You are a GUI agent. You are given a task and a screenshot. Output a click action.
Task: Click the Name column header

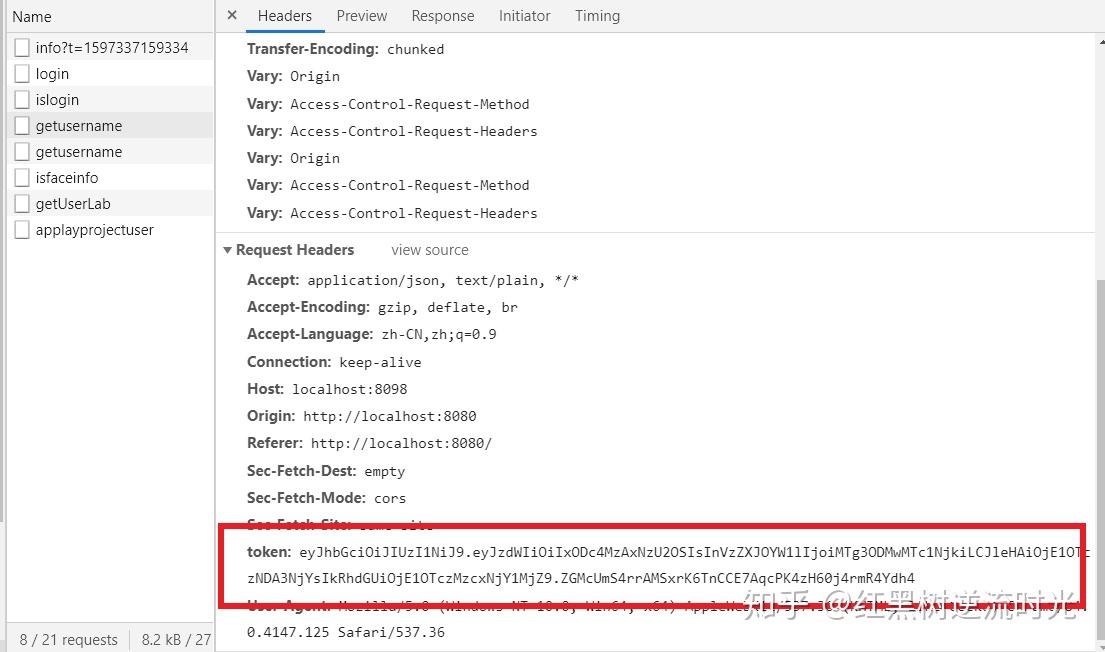(x=31, y=16)
